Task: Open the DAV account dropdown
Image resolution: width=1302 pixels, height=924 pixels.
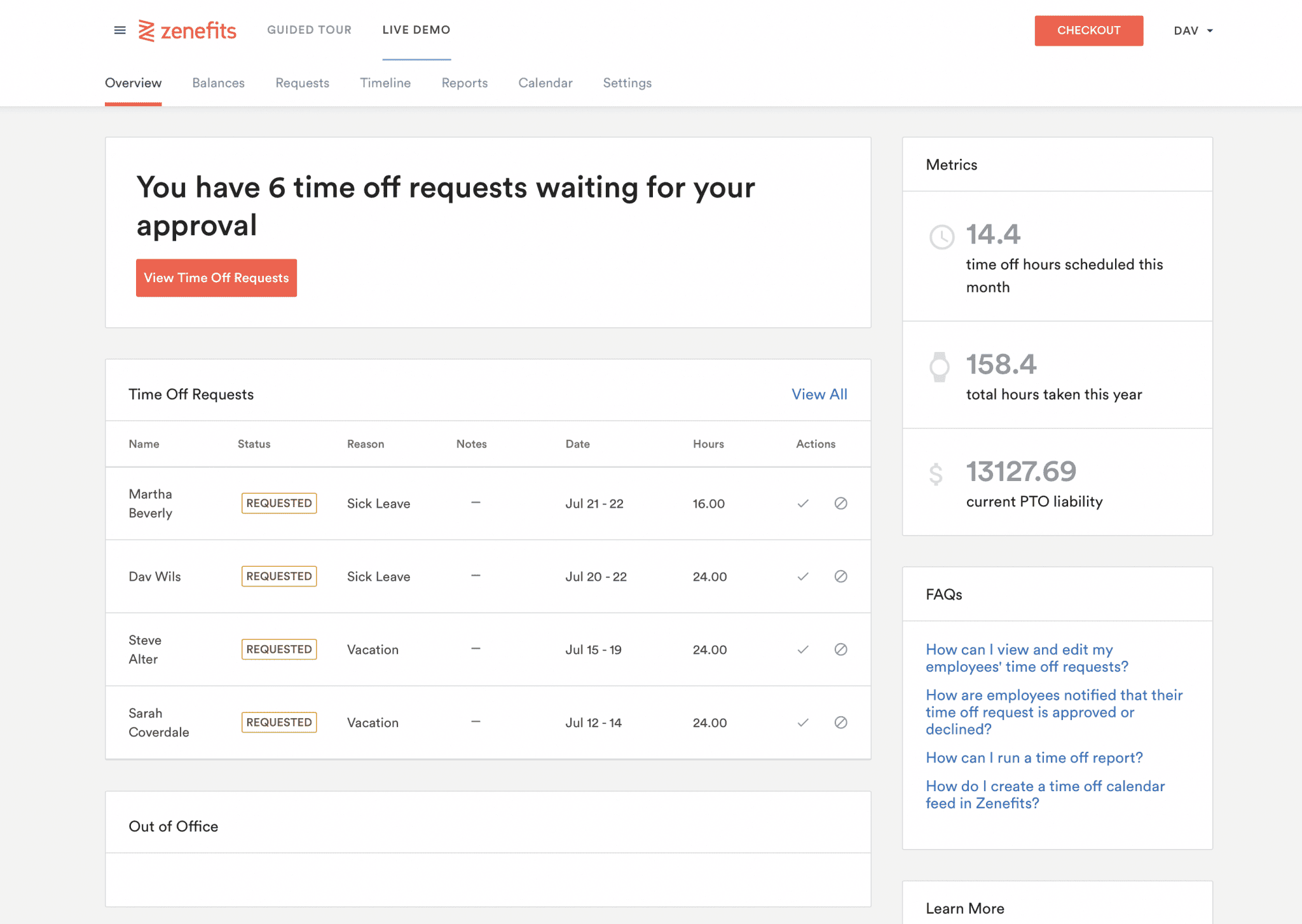Action: (x=1193, y=30)
